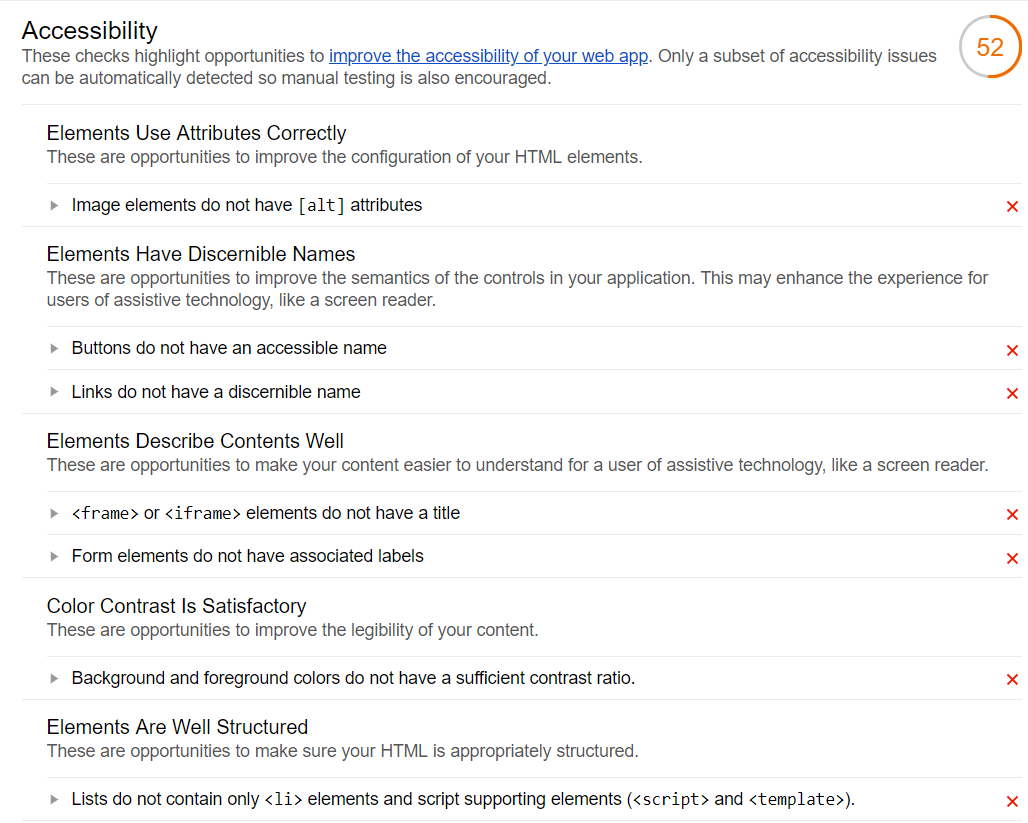Click the red X next to links discernible name
Viewport: 1028px width, 823px height.
tap(1012, 394)
